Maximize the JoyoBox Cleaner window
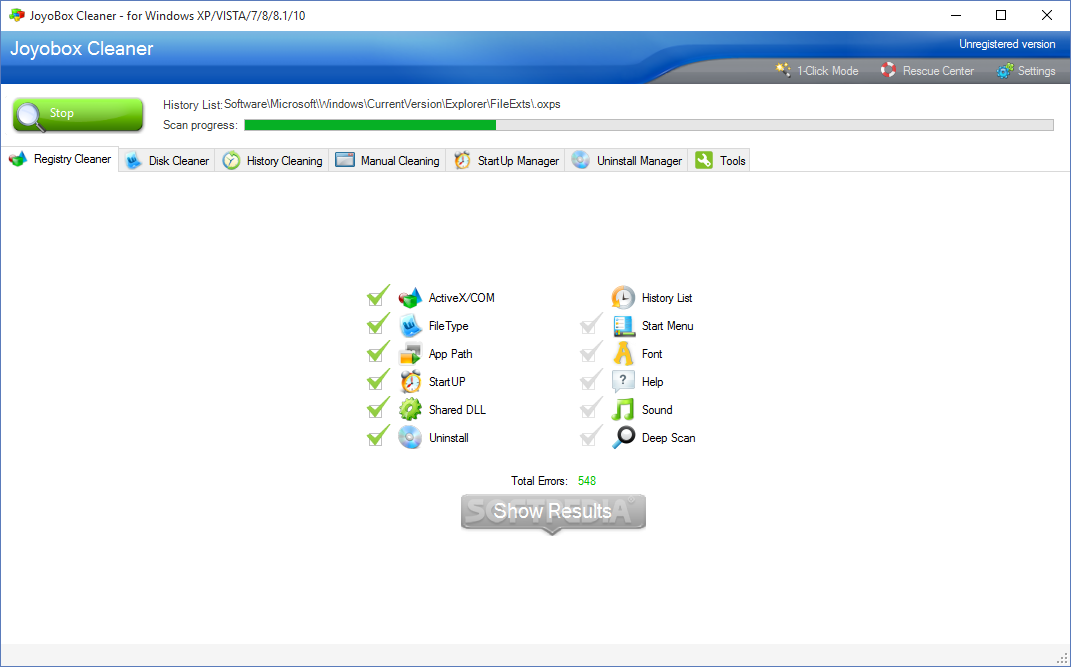 pyautogui.click(x=1001, y=15)
